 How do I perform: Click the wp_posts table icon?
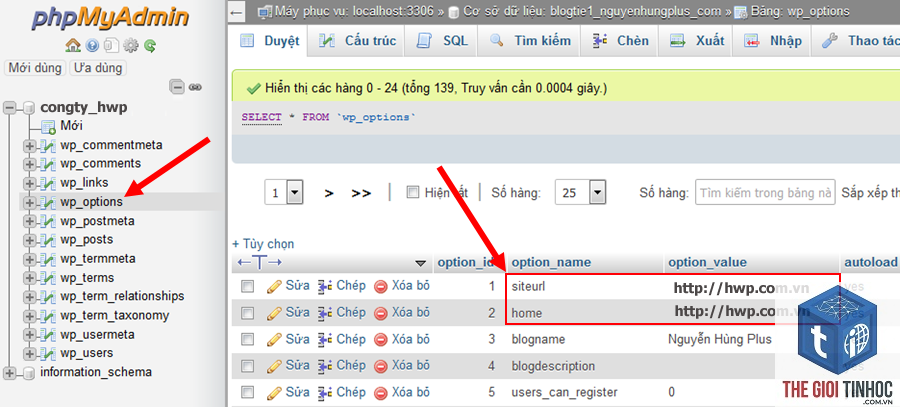(x=48, y=239)
